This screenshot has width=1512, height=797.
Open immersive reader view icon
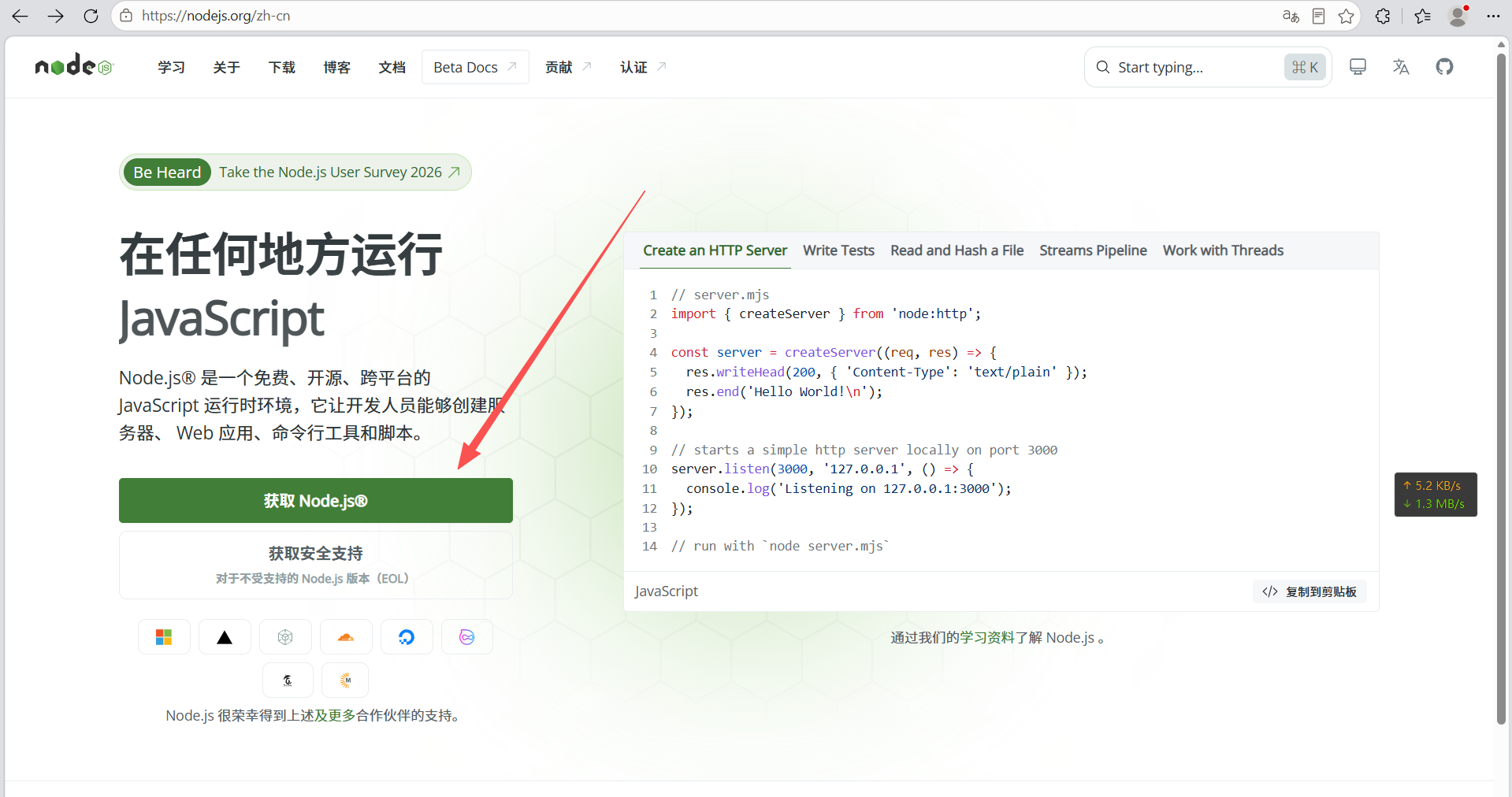pos(1318,16)
